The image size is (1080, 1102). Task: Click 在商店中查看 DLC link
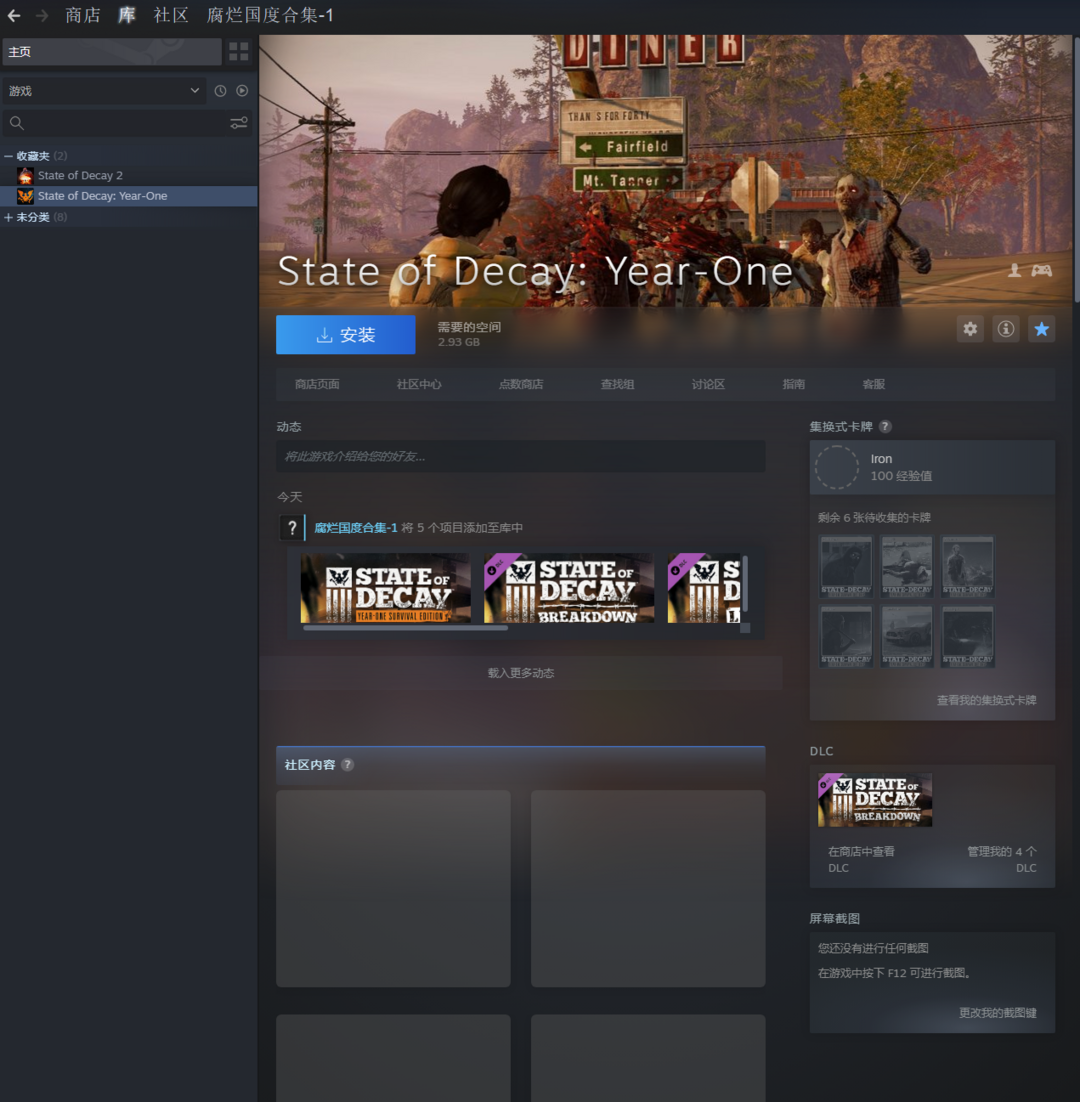point(861,859)
